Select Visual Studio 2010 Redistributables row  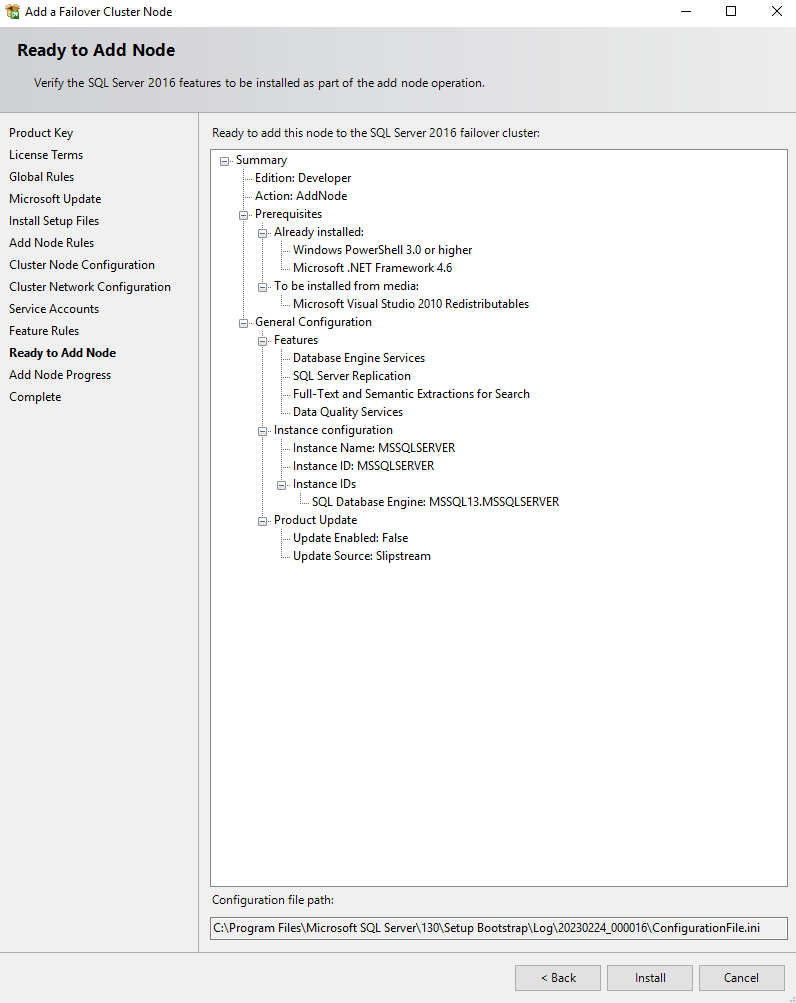click(x=411, y=304)
